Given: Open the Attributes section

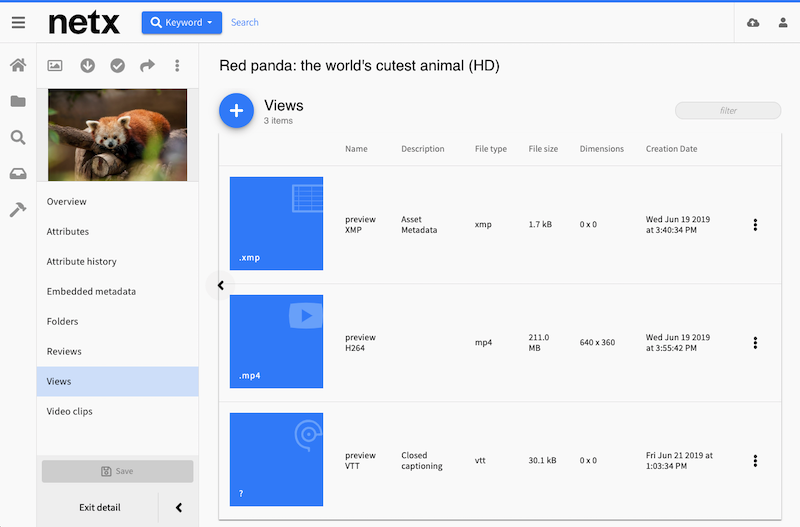Looking at the screenshot, I should pyautogui.click(x=117, y=232).
